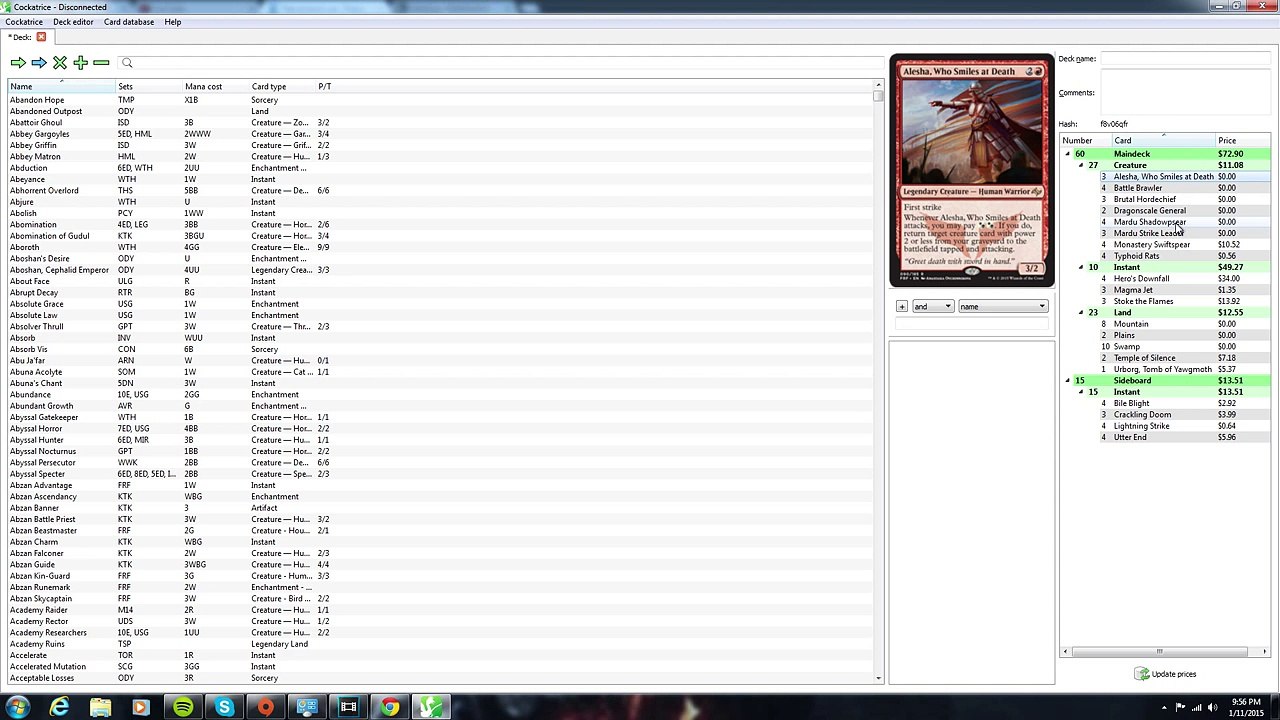This screenshot has width=1280, height=720.
Task: Collapse the Maindeck tree node
Action: (1067, 154)
